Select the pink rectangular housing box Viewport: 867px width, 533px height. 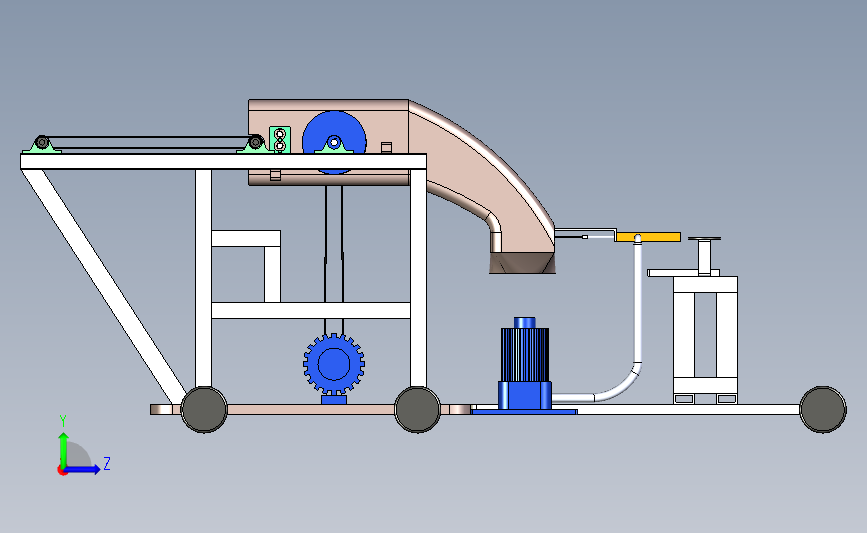pyautogui.click(x=328, y=143)
